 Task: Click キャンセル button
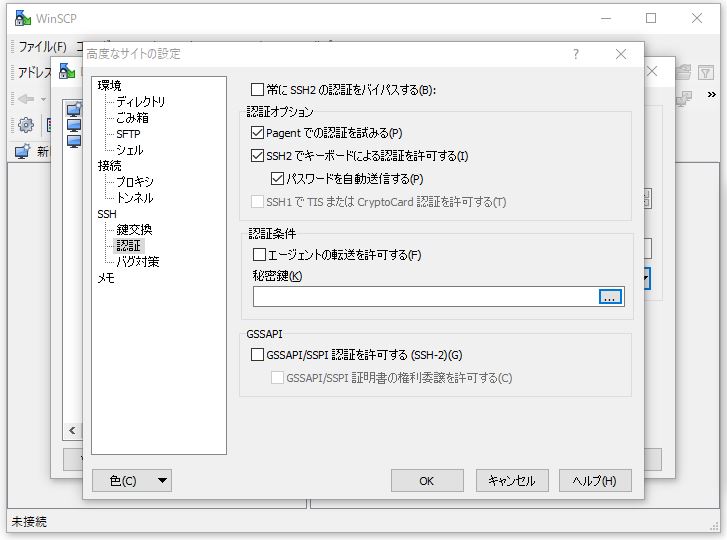512,481
